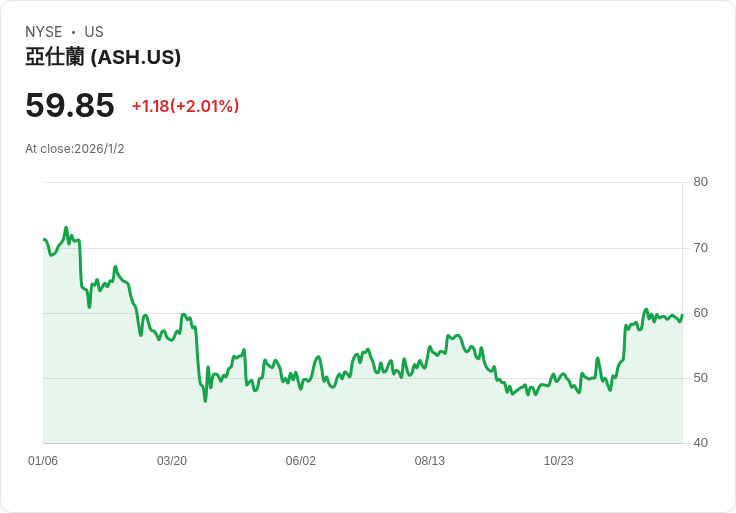Click the highest peak of the price line
Image resolution: width=736 pixels, height=513 pixels.
(66, 228)
